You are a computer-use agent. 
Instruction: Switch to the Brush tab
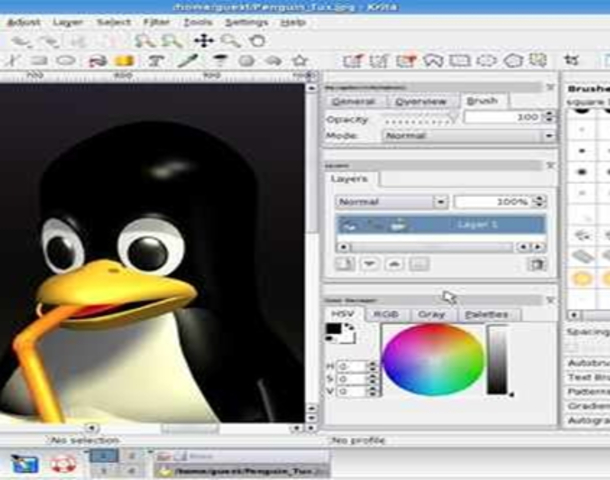482,101
